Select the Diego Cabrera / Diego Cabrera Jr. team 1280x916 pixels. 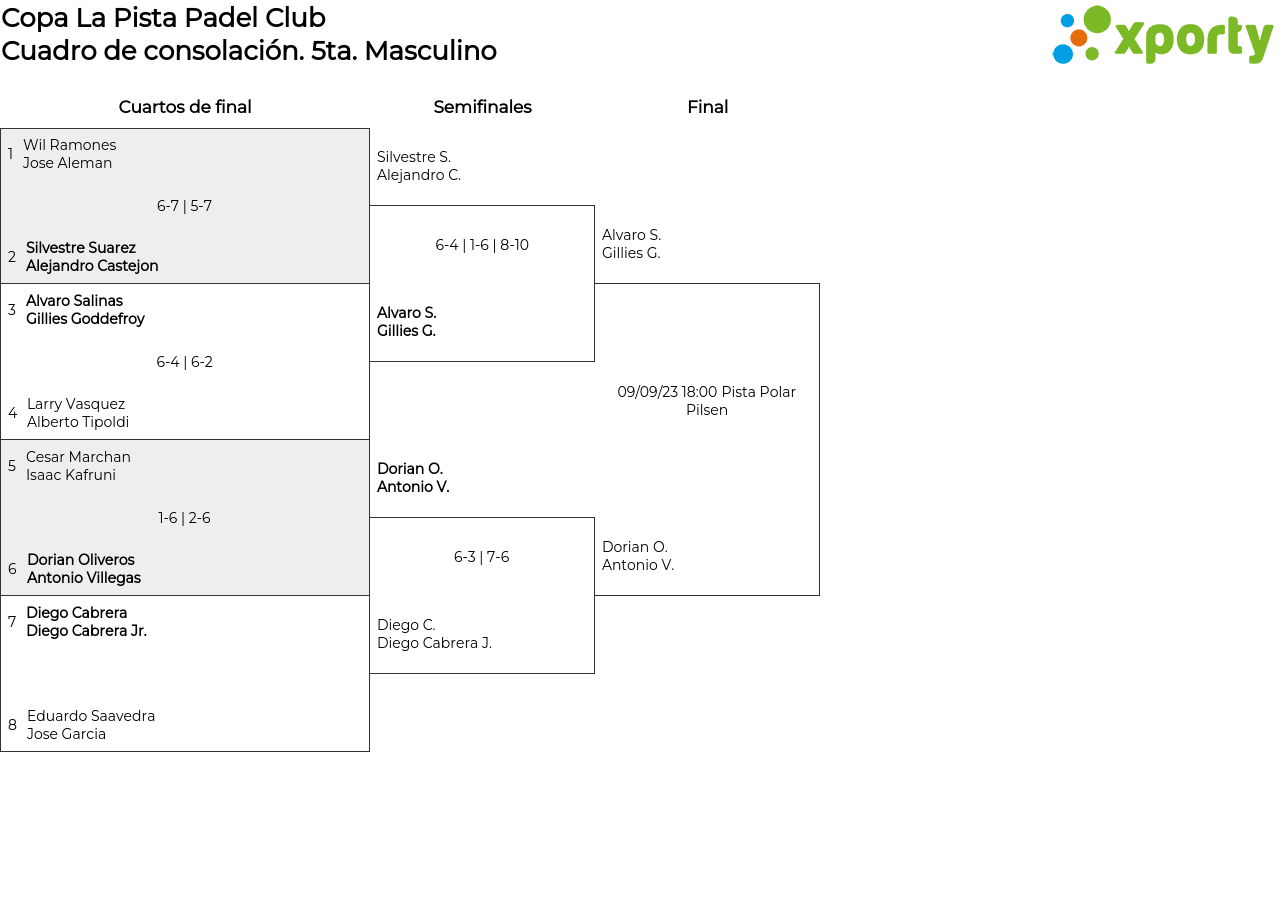pyautogui.click(x=86, y=622)
